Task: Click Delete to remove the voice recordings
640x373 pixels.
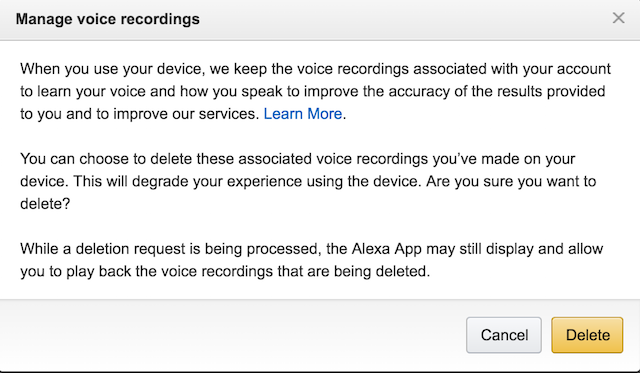Action: click(x=587, y=335)
